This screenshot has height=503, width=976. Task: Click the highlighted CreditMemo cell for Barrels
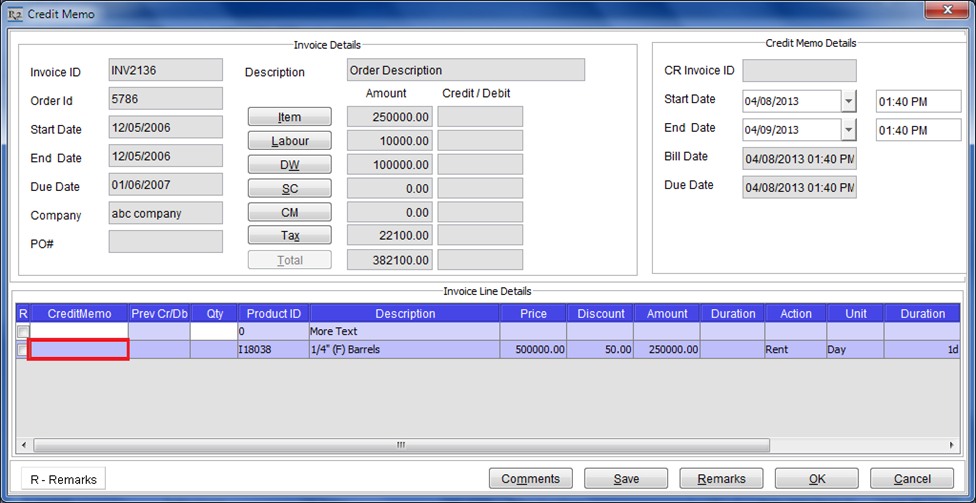coord(78,350)
